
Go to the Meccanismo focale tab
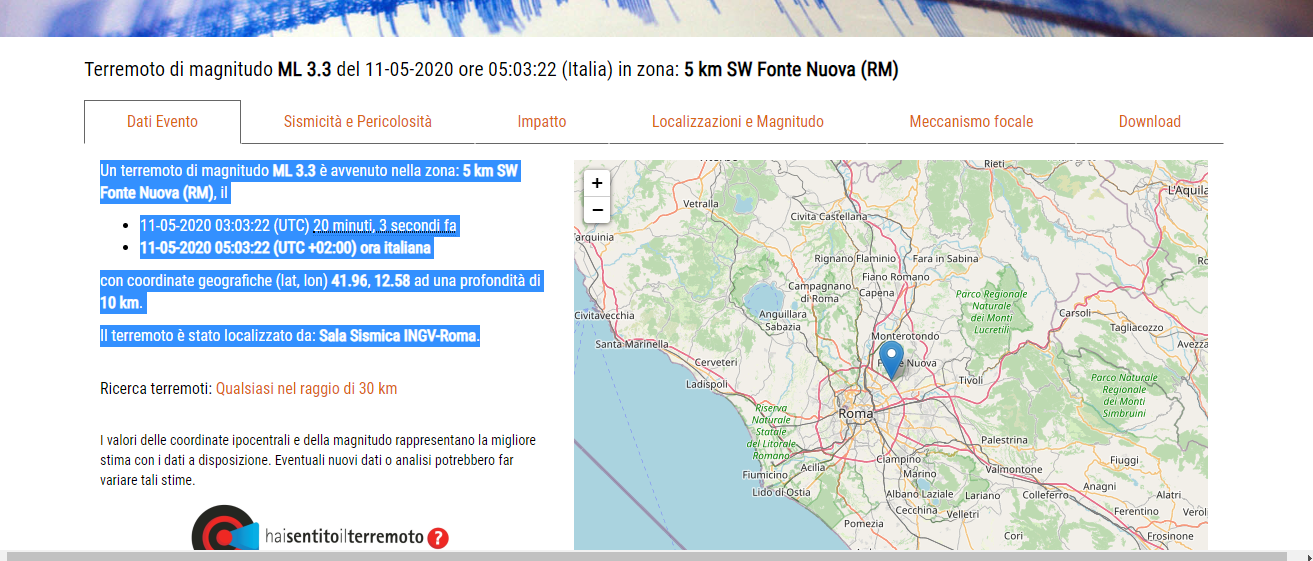click(x=971, y=122)
